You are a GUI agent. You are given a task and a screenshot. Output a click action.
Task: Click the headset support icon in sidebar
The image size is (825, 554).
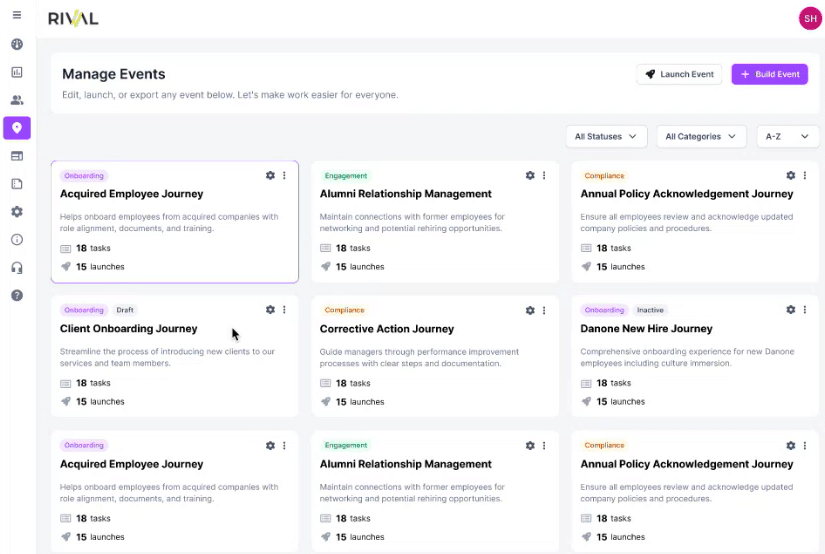17,268
